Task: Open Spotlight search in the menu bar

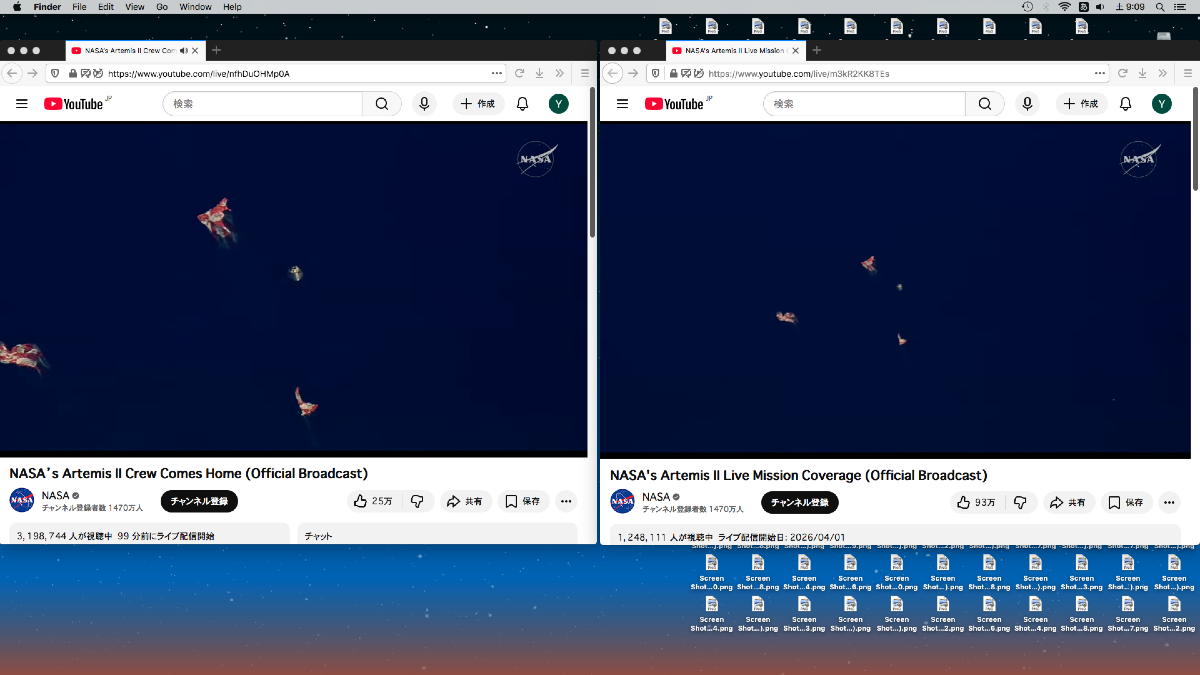Action: pyautogui.click(x=1160, y=7)
